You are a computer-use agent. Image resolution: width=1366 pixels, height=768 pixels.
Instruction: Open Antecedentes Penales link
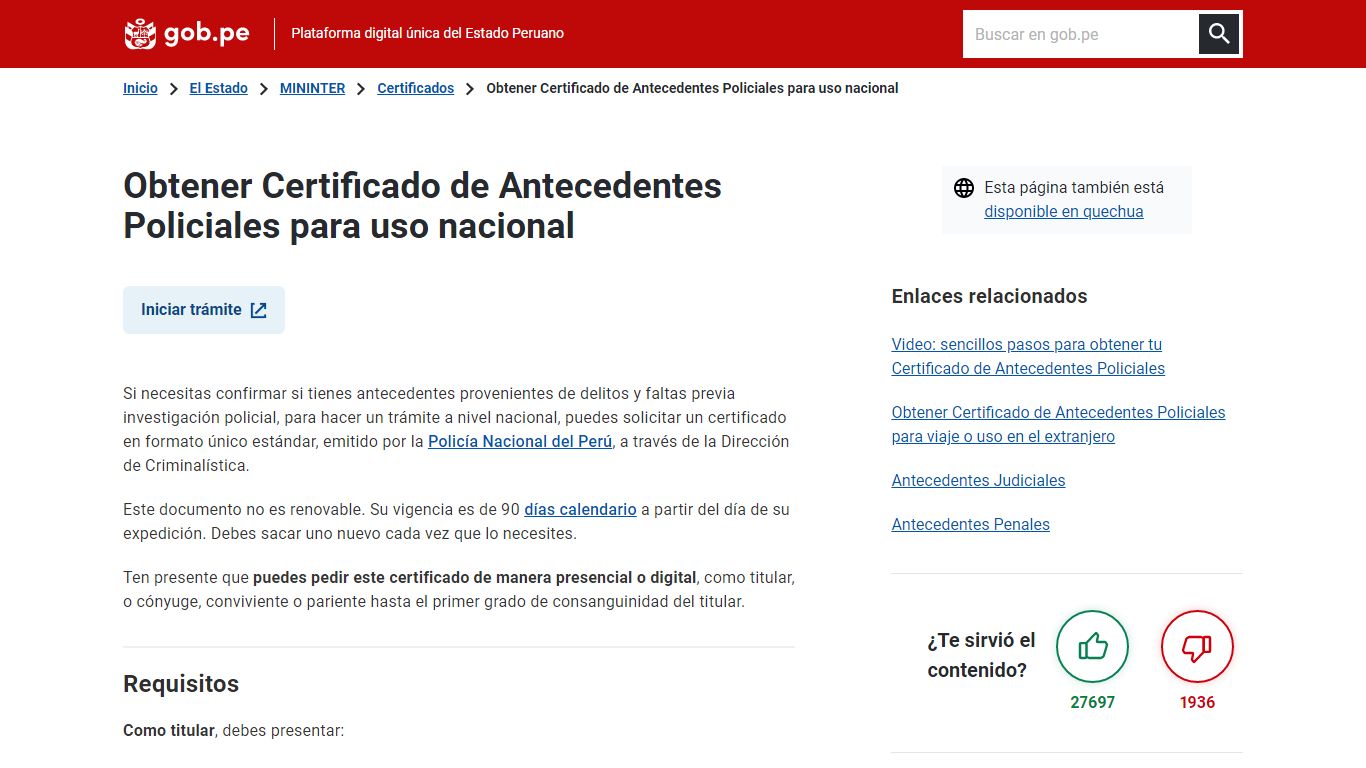[970, 524]
